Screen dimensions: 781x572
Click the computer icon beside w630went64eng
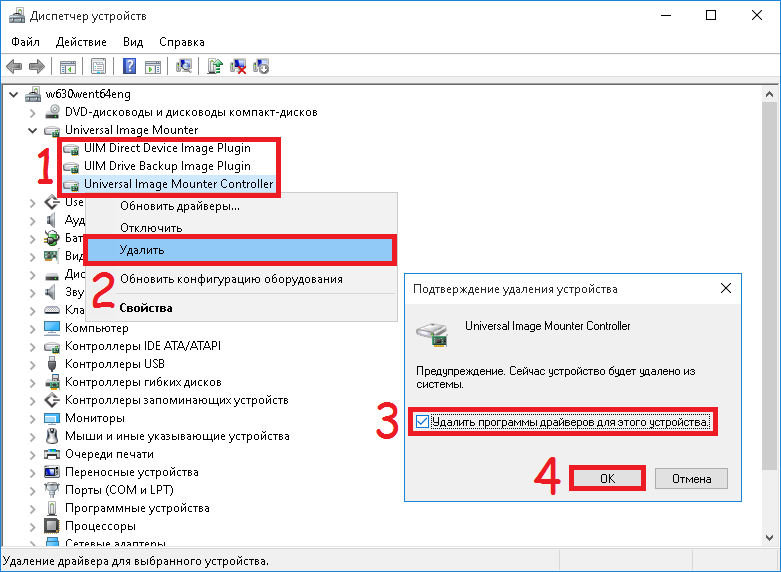point(33,94)
